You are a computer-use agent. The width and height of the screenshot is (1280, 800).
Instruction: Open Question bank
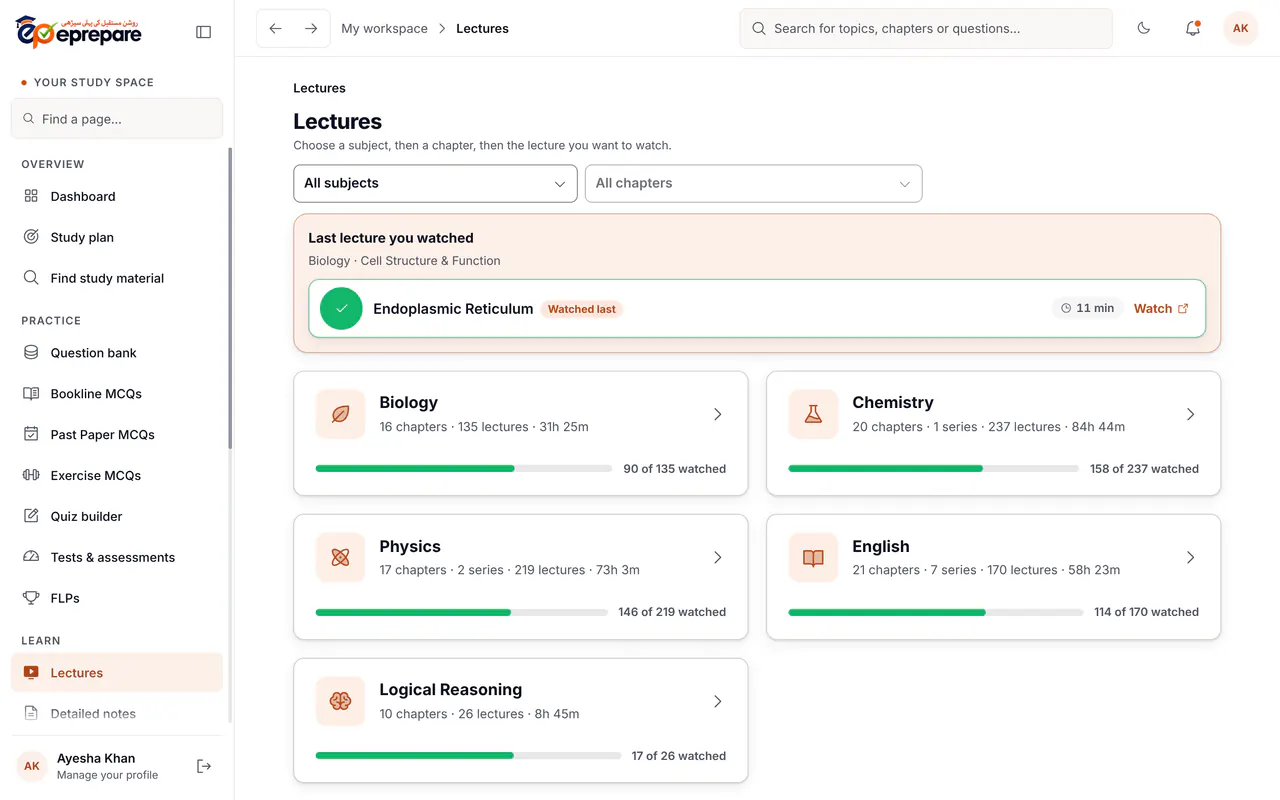[117, 353]
